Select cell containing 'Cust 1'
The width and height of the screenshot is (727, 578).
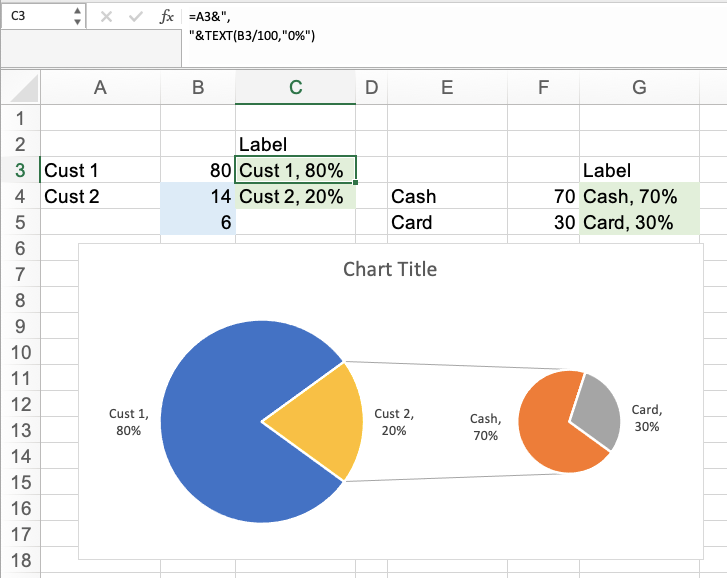101,170
